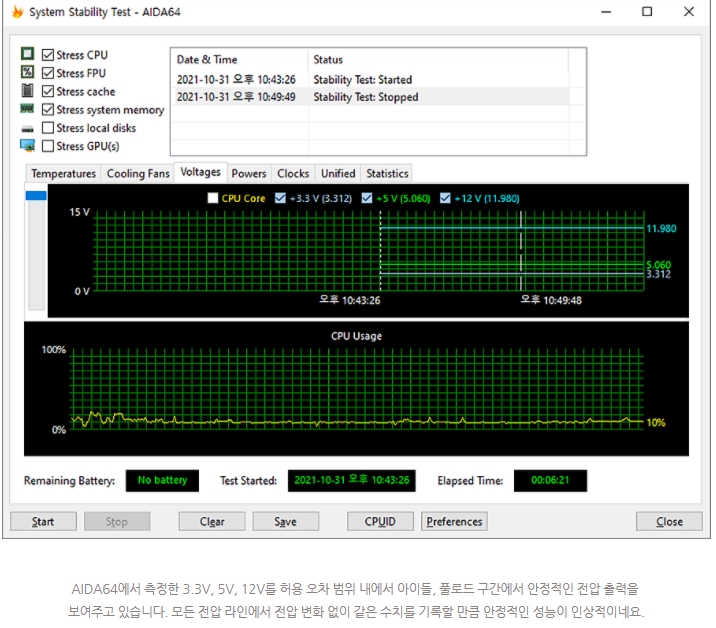
Task: Click the No battery indicator
Action: pos(162,480)
